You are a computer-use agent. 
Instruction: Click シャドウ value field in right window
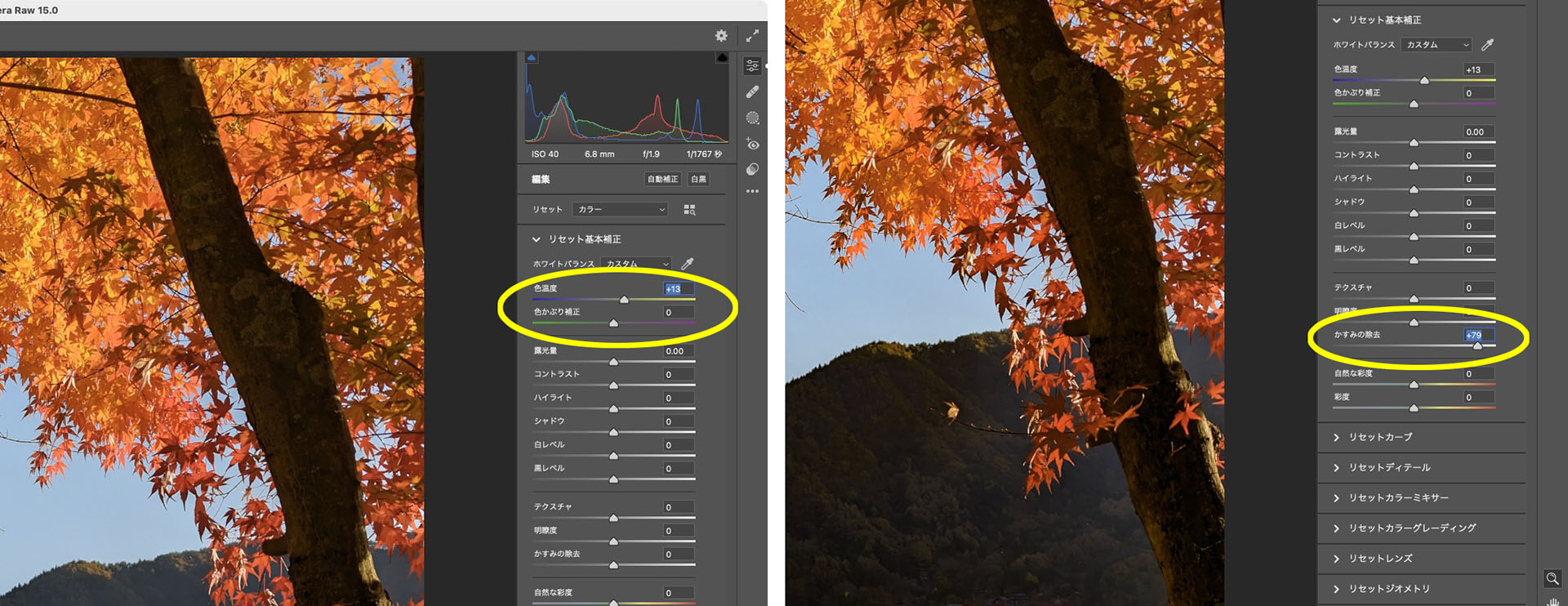click(x=1479, y=203)
